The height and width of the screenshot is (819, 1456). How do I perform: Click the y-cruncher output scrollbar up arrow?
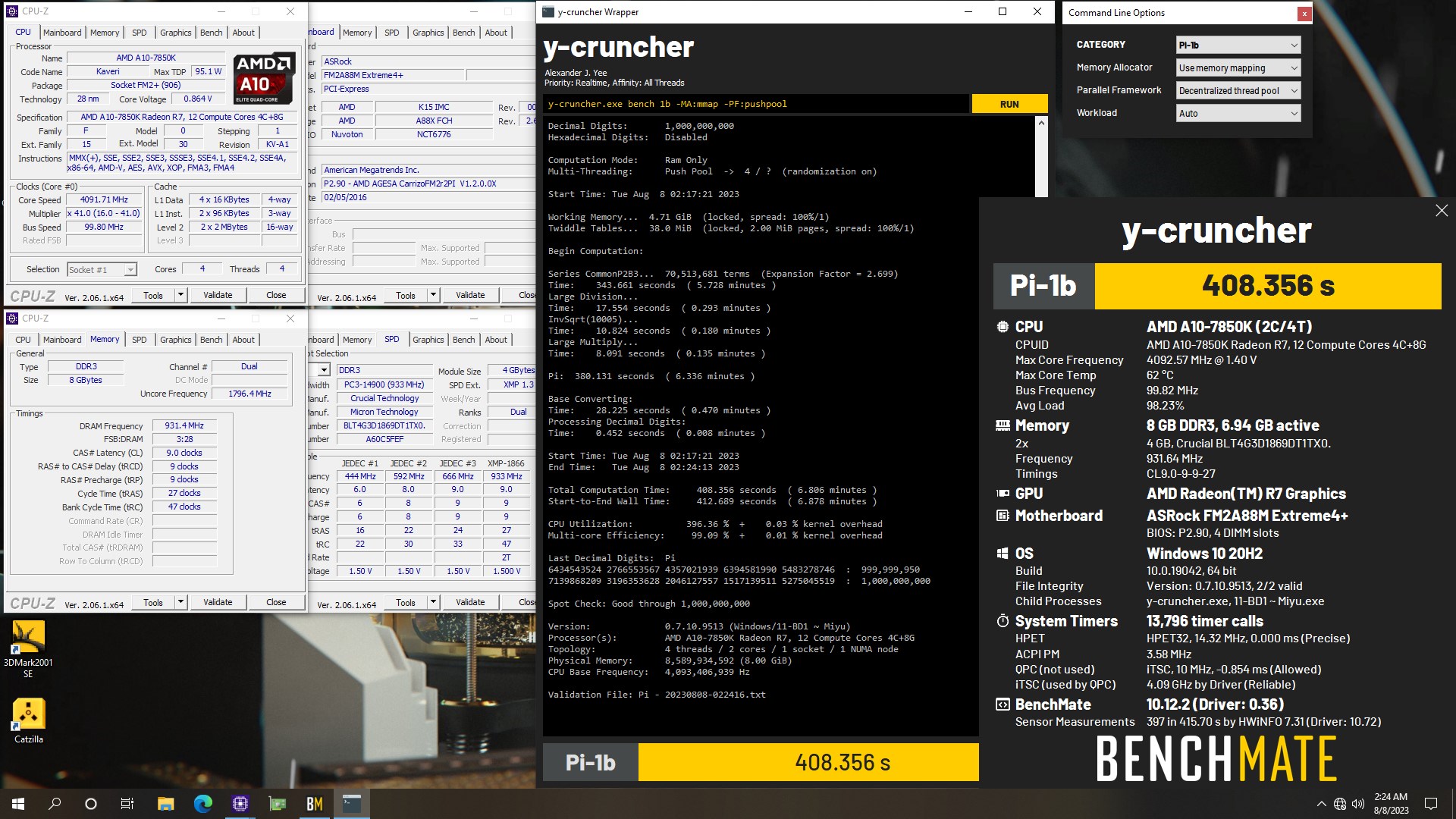pyautogui.click(x=1041, y=124)
